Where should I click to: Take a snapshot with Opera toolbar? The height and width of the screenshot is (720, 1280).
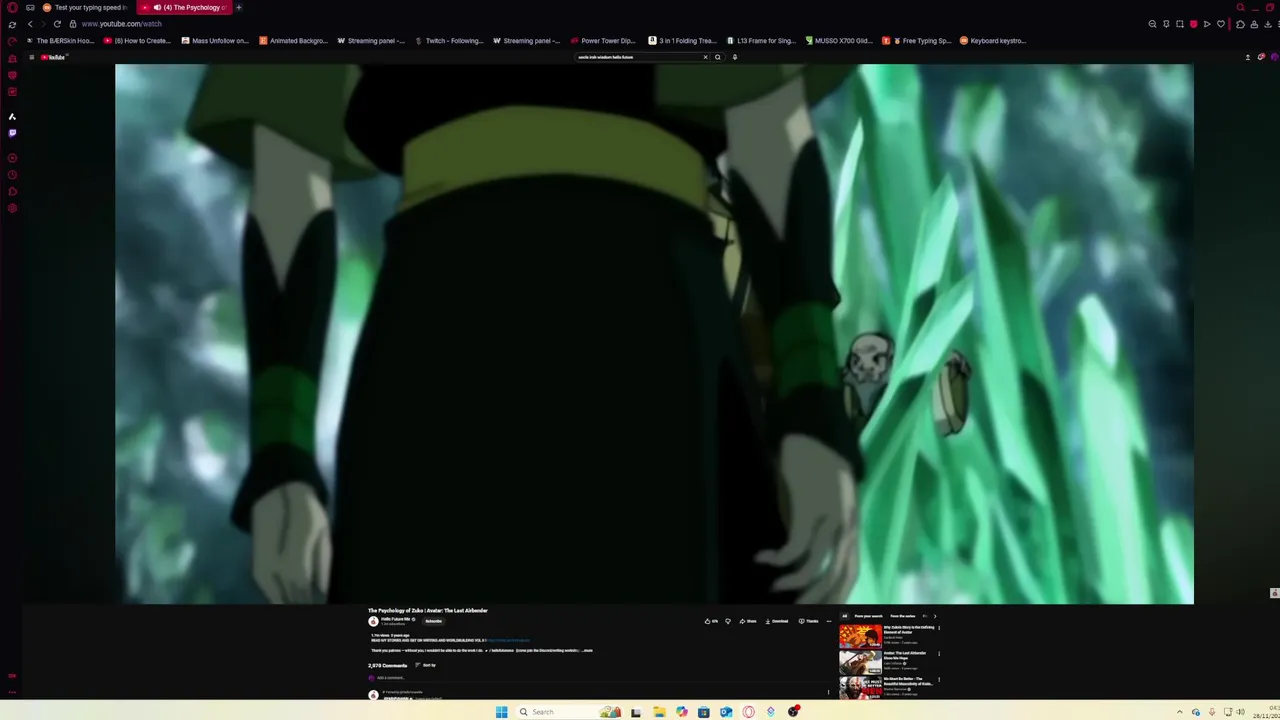(1180, 24)
